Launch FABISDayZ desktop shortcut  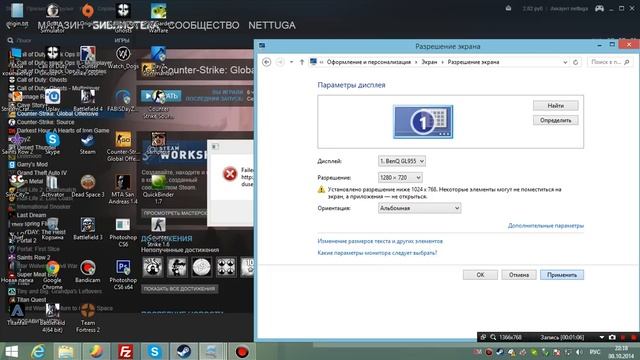pos(123,100)
